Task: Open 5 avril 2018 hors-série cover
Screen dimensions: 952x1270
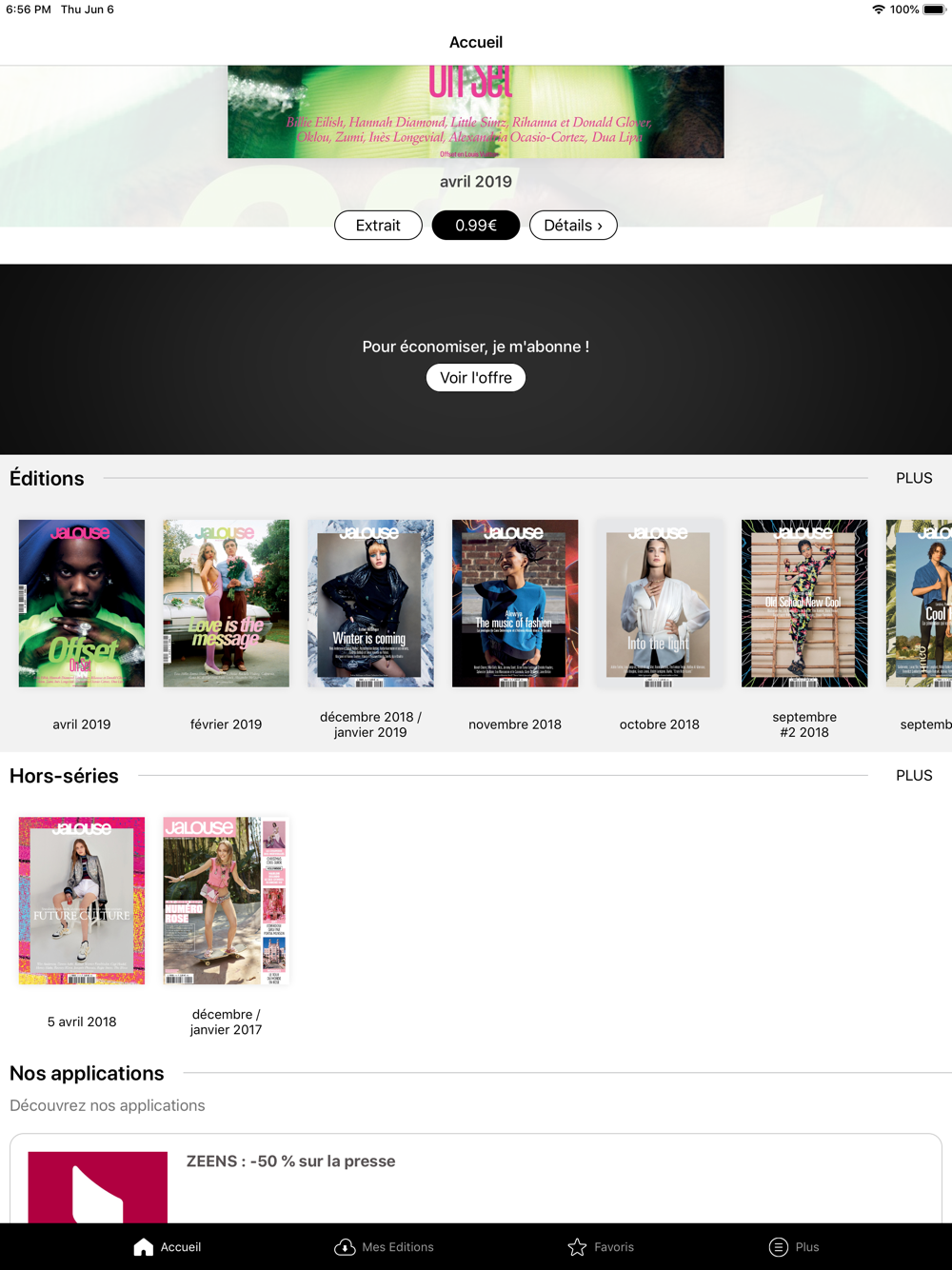Action: (x=82, y=901)
